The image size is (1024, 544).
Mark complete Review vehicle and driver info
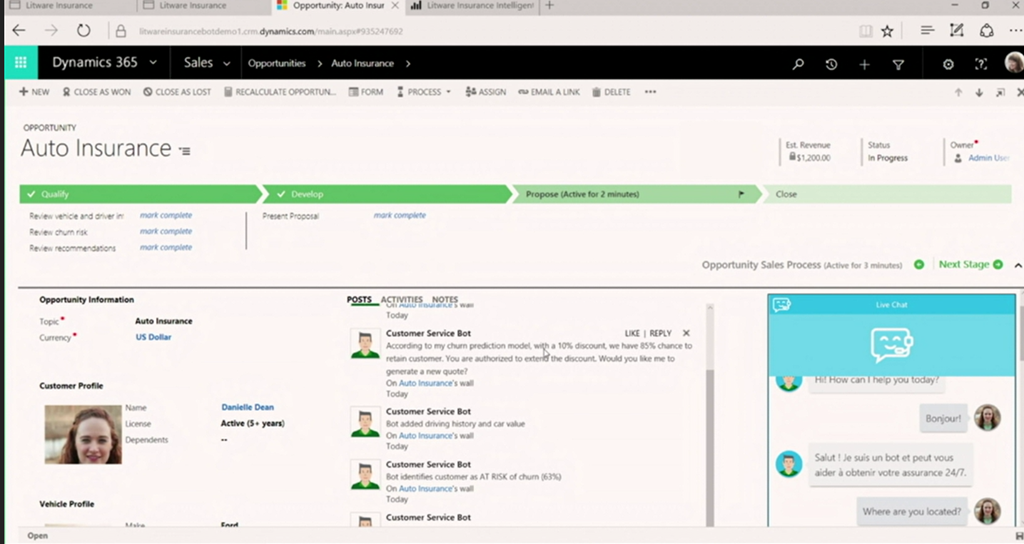(x=166, y=215)
